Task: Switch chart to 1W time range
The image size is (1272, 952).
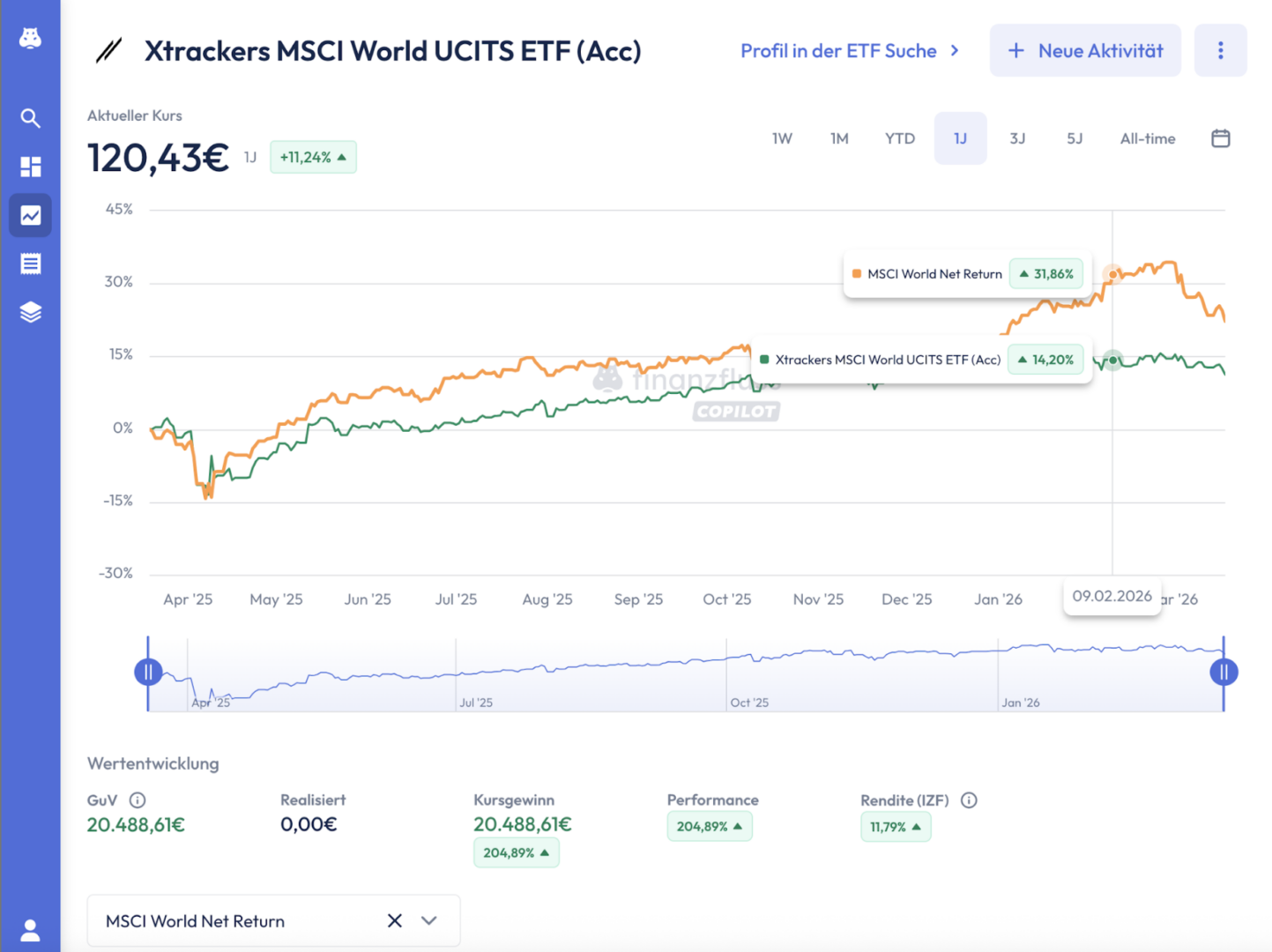Action: [x=782, y=138]
